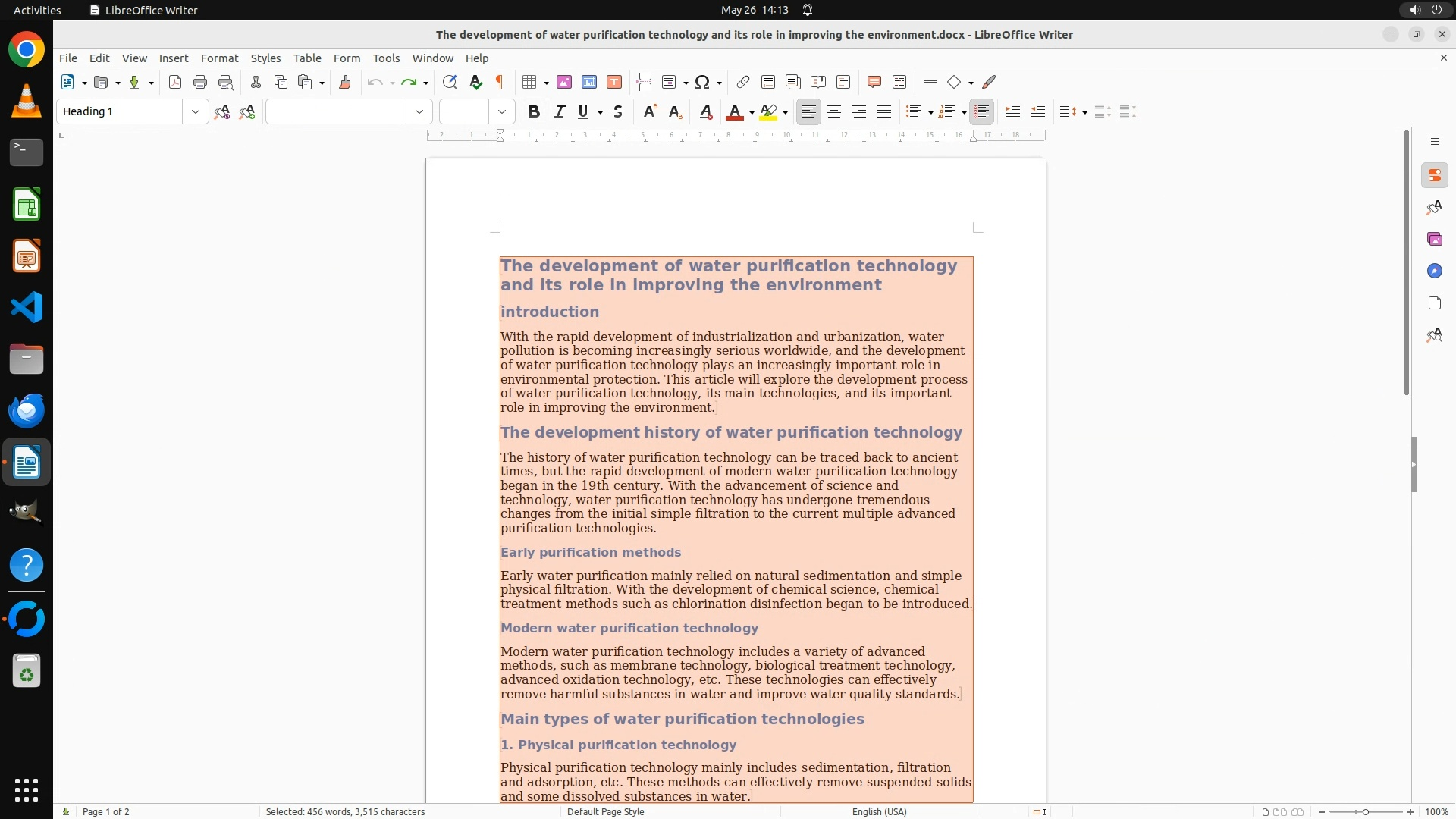
Task: Open Find and Replace tool
Action: point(450,83)
